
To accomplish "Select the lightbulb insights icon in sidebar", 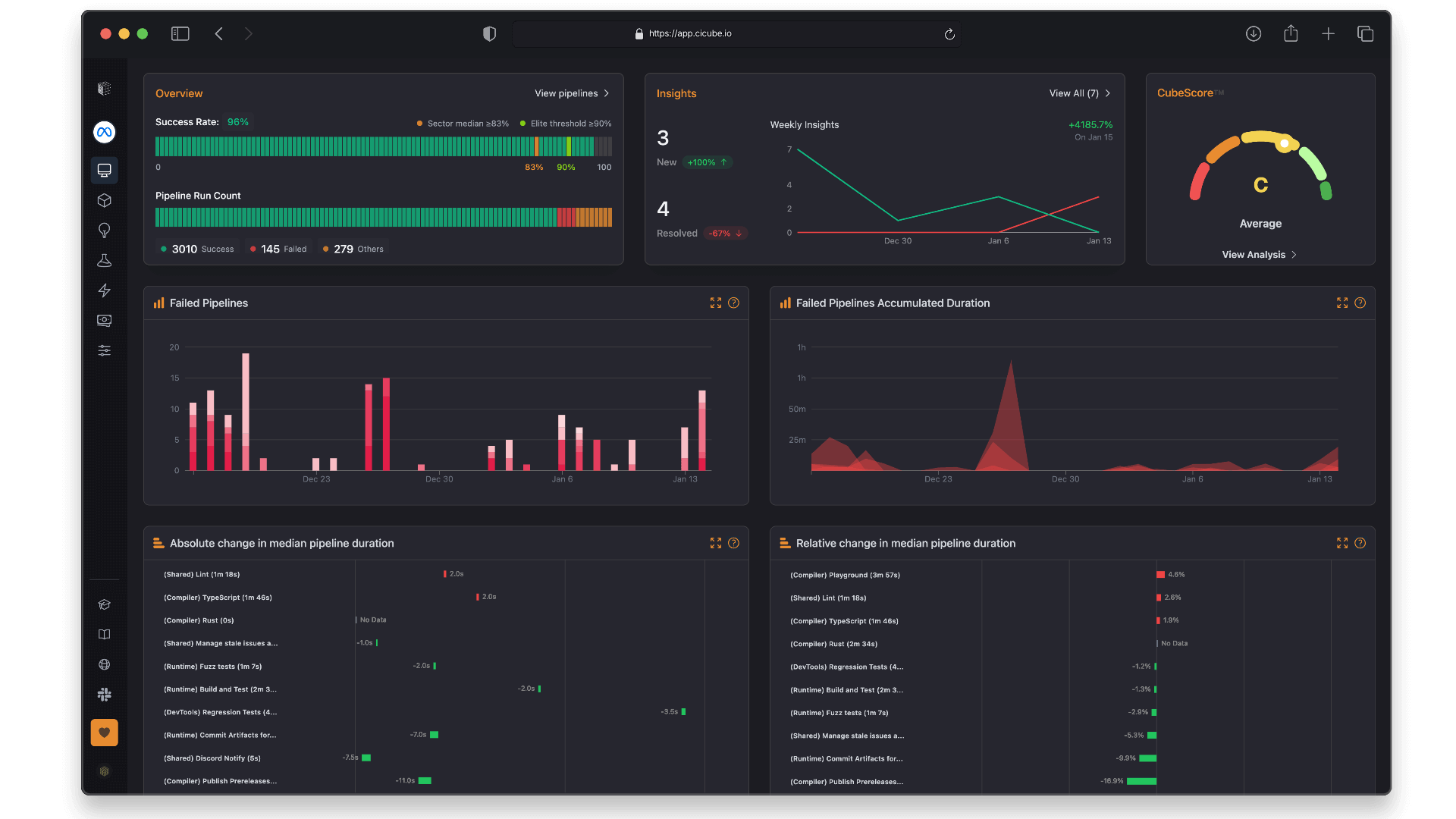I will 104,231.
